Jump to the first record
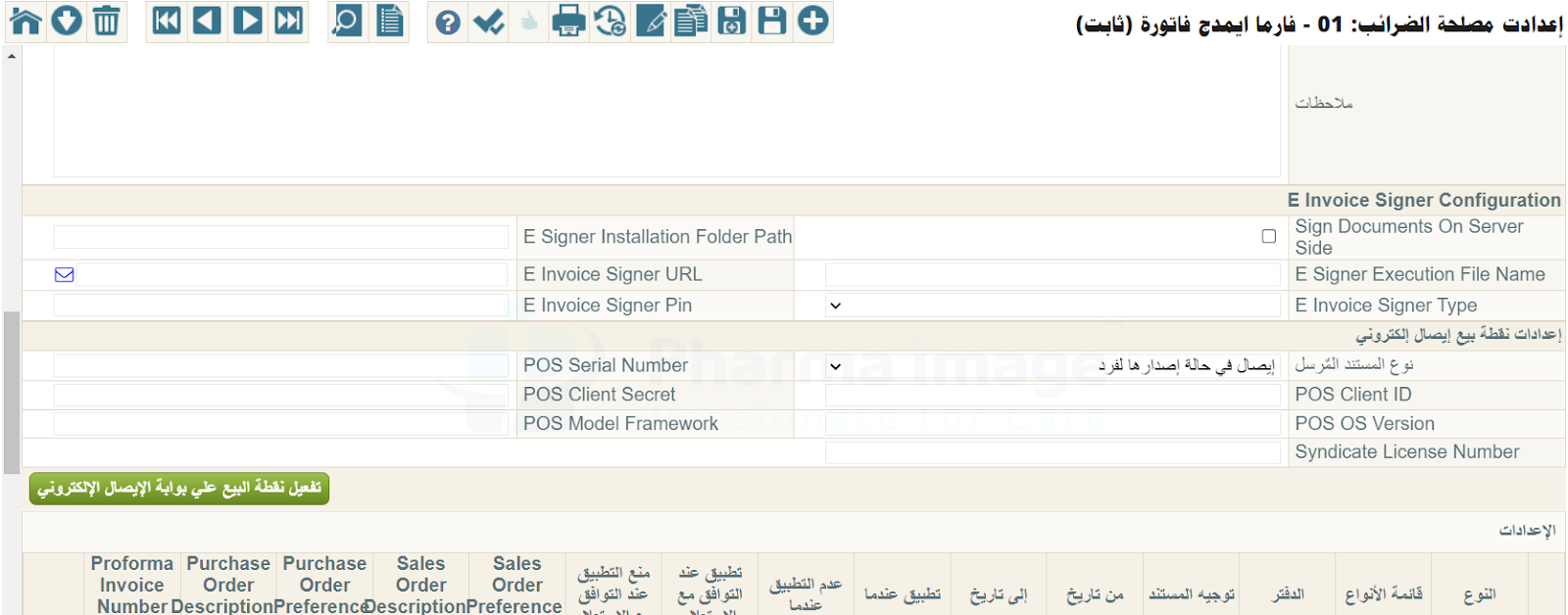The width and height of the screenshot is (1568, 615). click(x=167, y=21)
